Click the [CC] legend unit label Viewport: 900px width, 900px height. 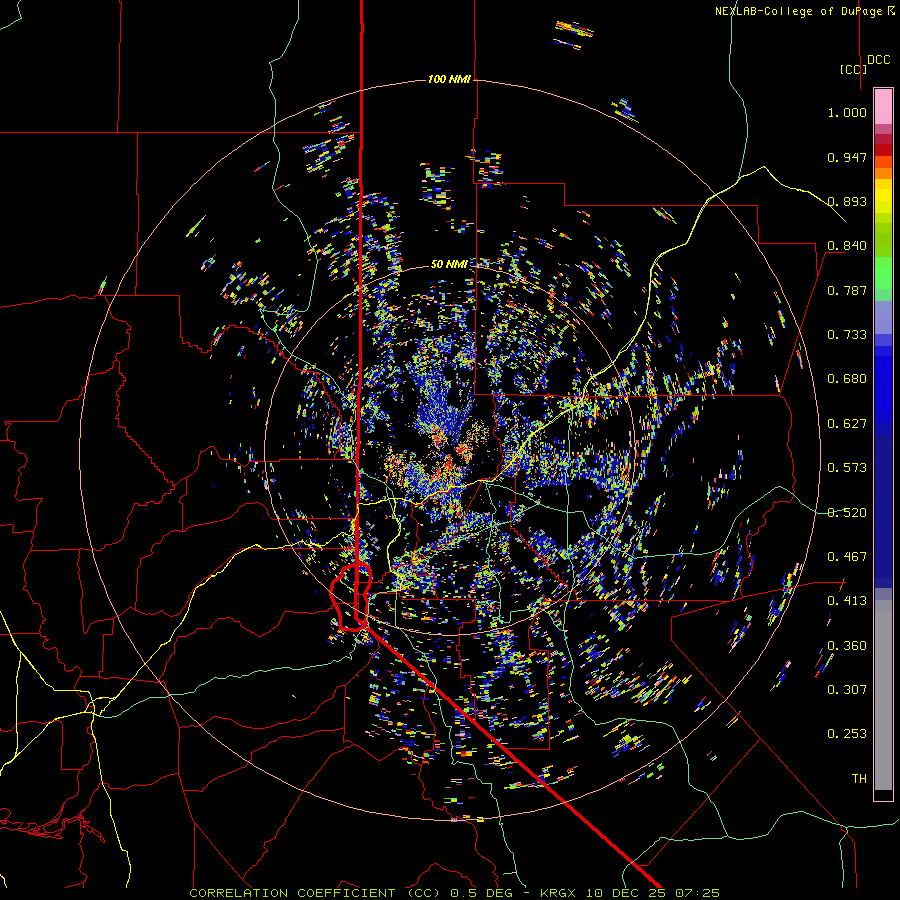[x=853, y=69]
